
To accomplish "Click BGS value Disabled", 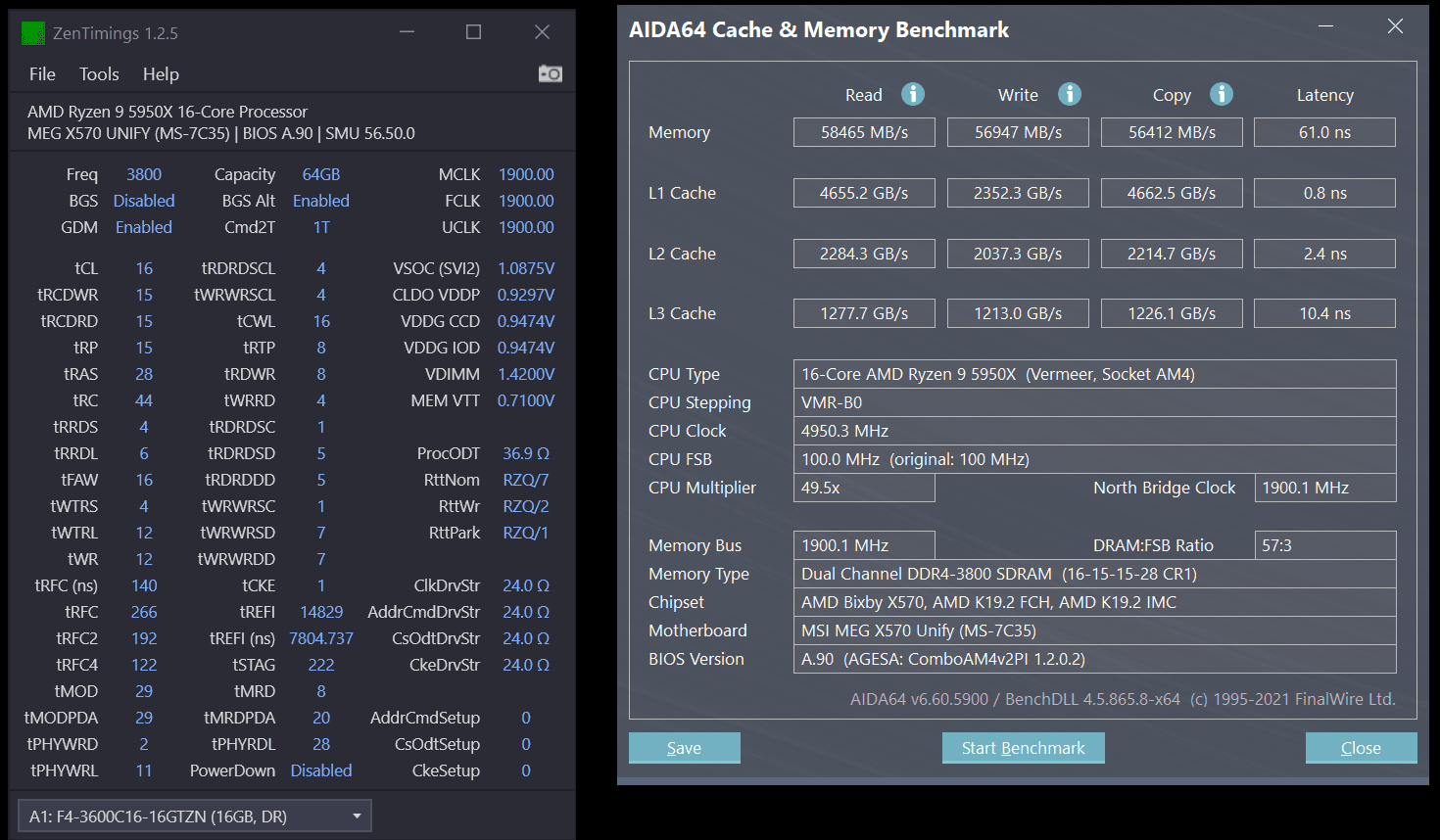I will 144,201.
